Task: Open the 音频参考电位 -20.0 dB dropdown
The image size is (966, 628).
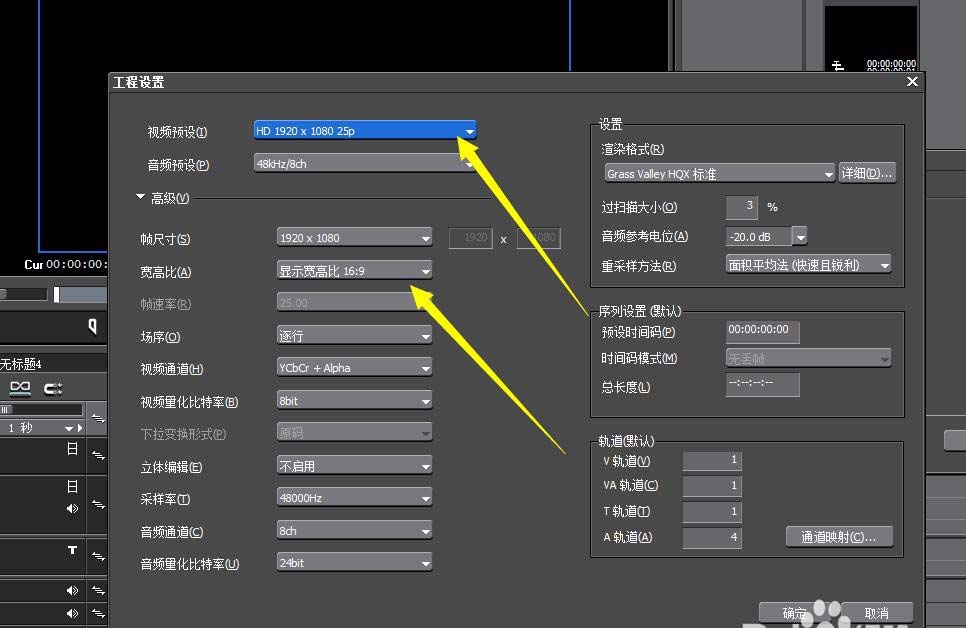Action: click(x=799, y=236)
